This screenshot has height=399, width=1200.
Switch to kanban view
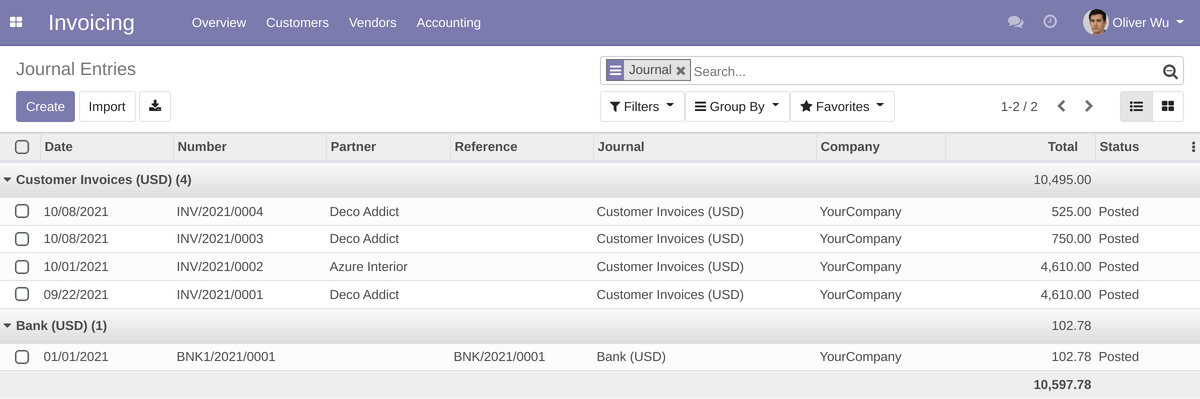click(x=1167, y=106)
